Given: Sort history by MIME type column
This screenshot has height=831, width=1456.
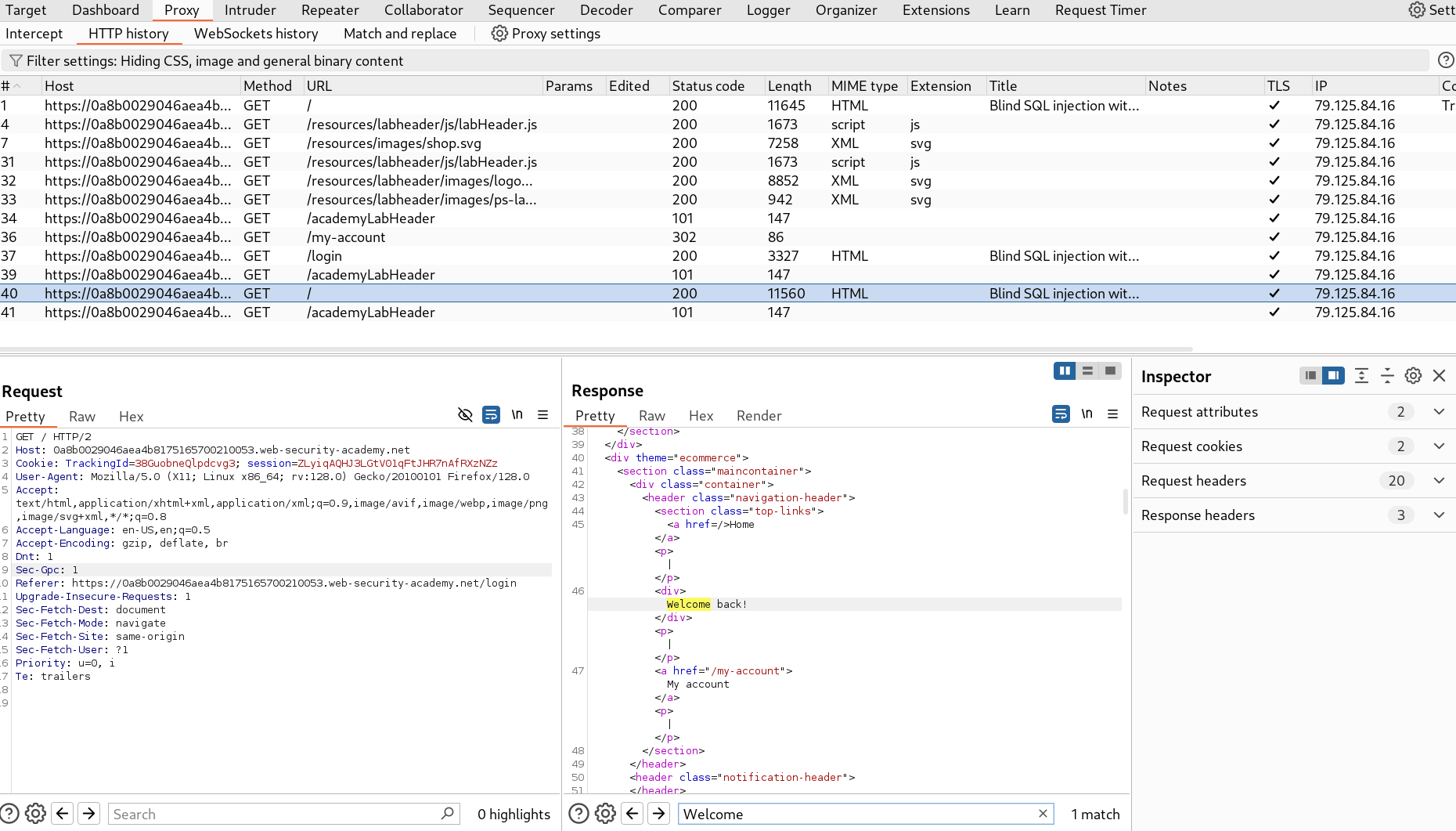Looking at the screenshot, I should point(867,86).
